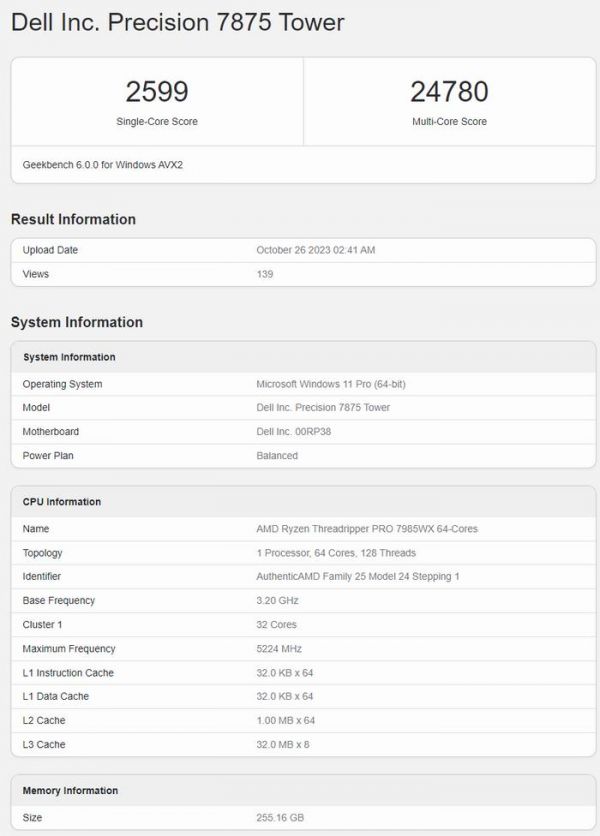This screenshot has height=836, width=600.
Task: Click the 3.20 GHz base frequency value
Action: pyautogui.click(x=278, y=600)
